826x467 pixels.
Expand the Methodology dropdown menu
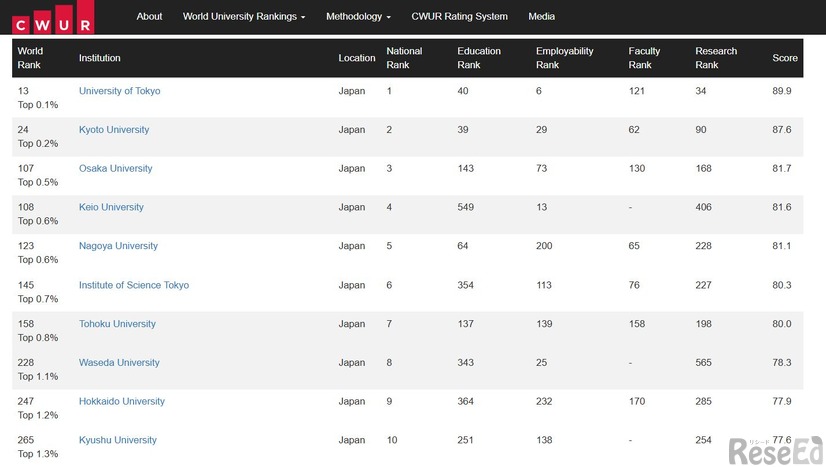[x=358, y=16]
